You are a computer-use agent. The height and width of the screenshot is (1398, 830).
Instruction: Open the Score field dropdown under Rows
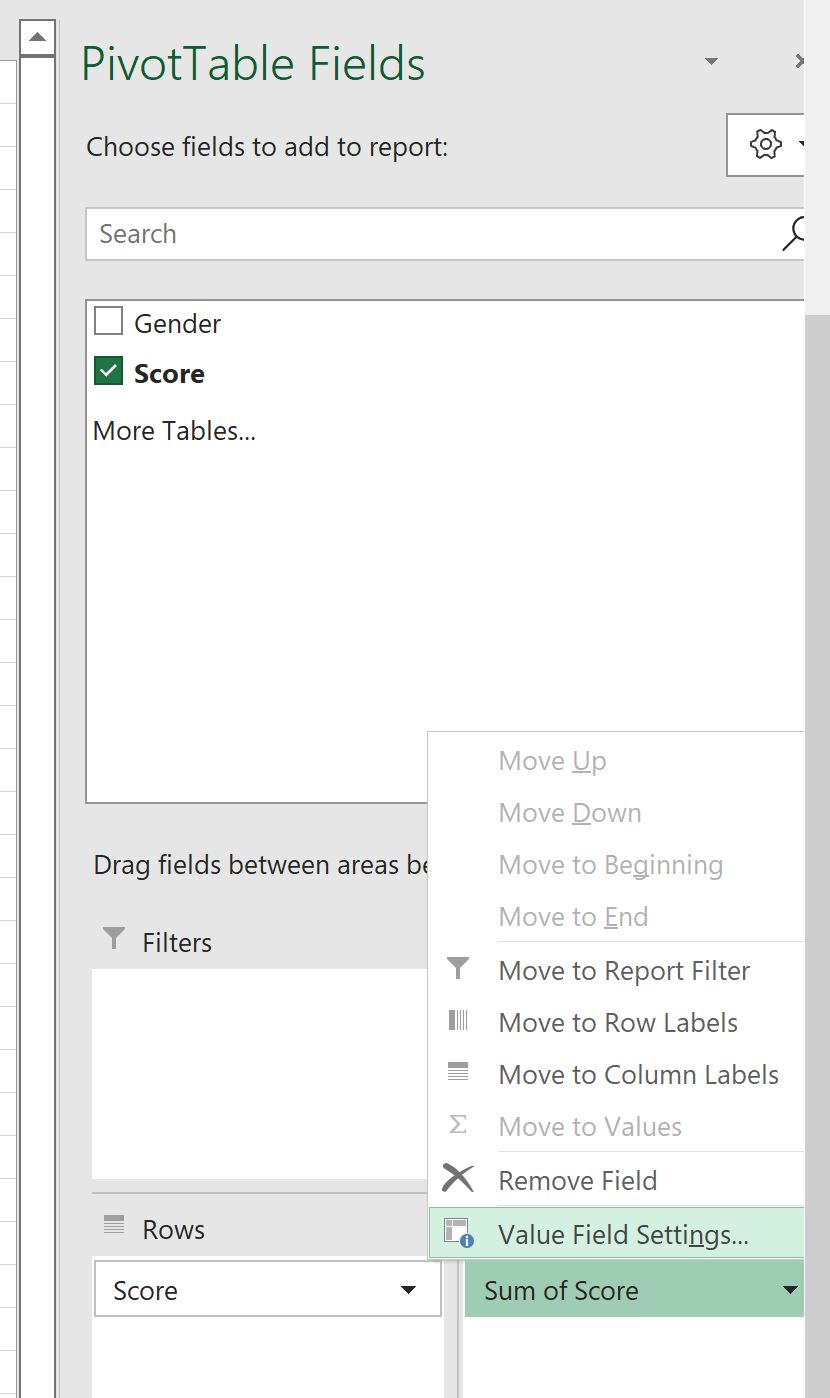pos(409,1290)
